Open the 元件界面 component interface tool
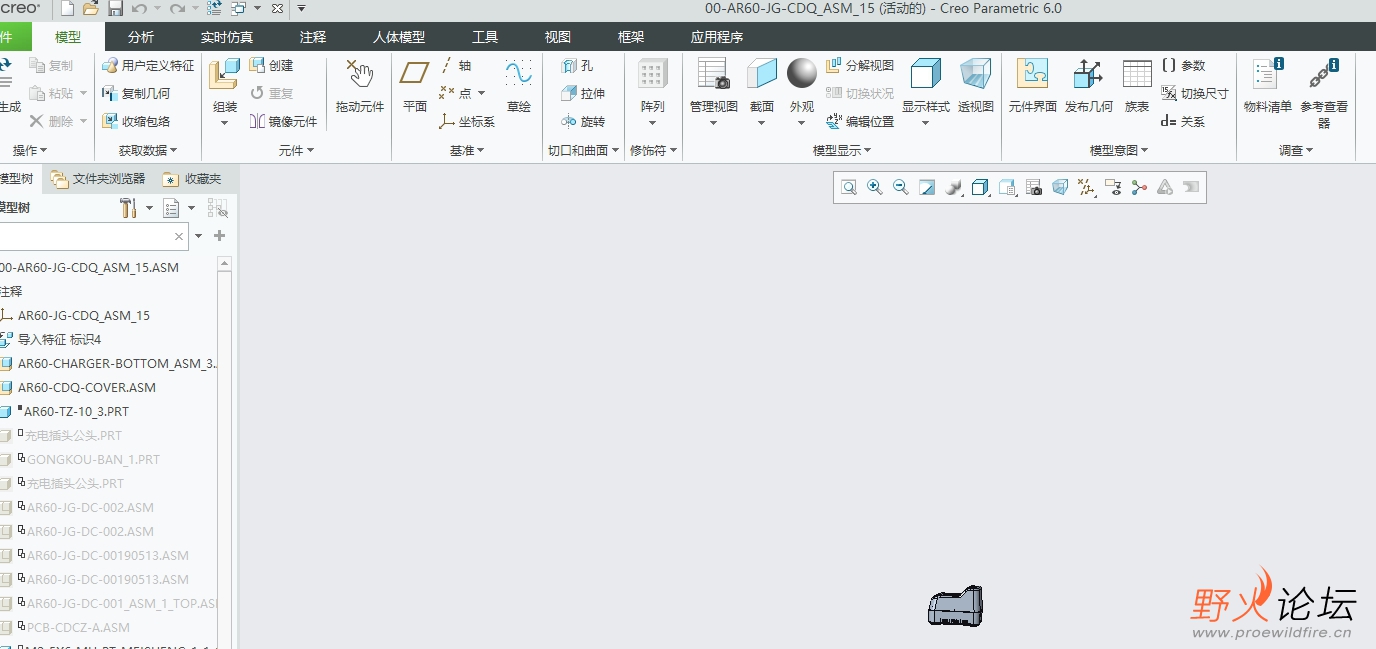The image size is (1376, 649). [x=1033, y=86]
